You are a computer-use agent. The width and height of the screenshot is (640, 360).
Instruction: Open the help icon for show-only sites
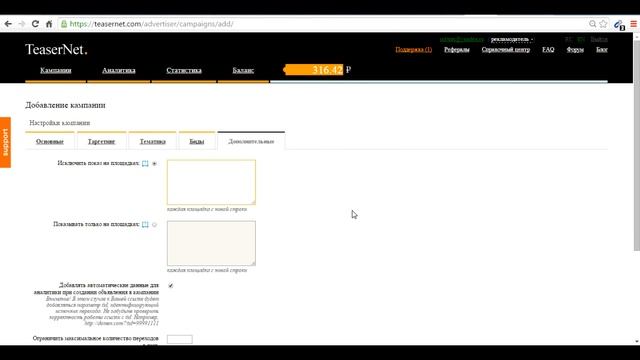click(x=145, y=224)
